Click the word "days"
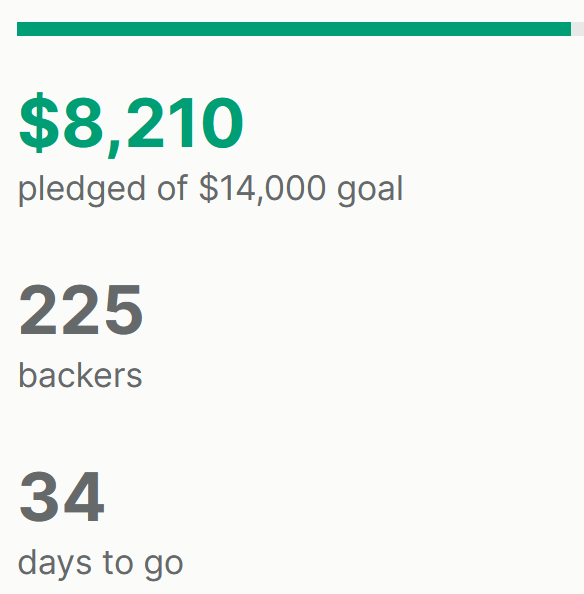The width and height of the screenshot is (584, 594). click(x=55, y=564)
